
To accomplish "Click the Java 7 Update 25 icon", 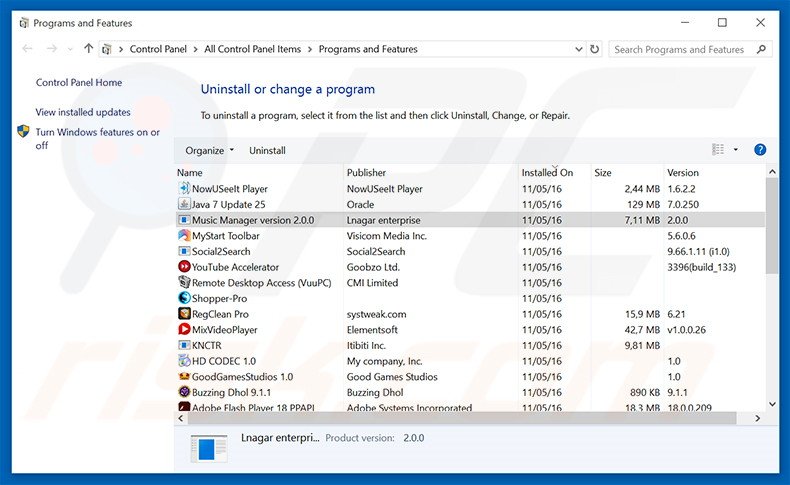I will [x=184, y=204].
